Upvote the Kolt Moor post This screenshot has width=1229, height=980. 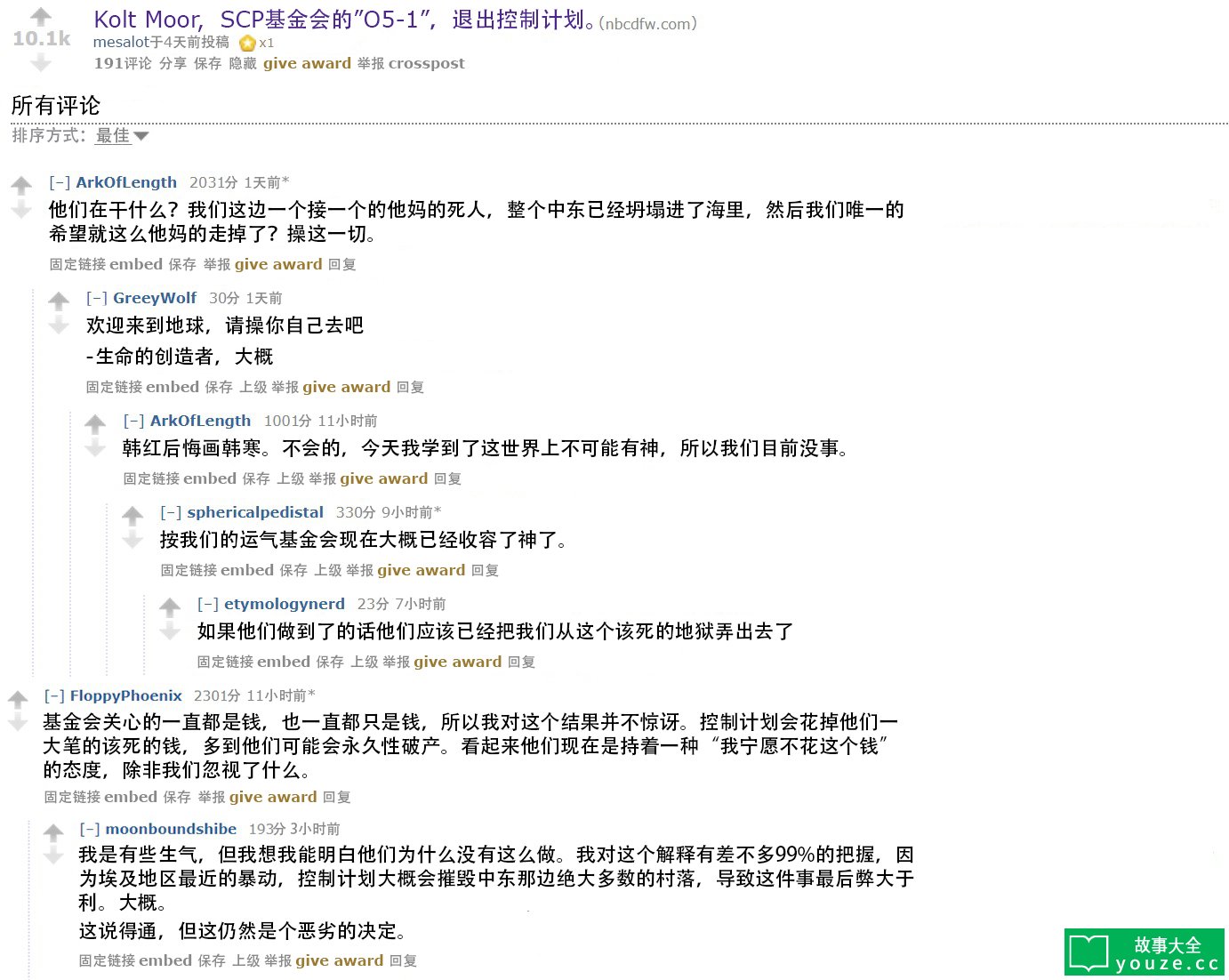point(41,16)
